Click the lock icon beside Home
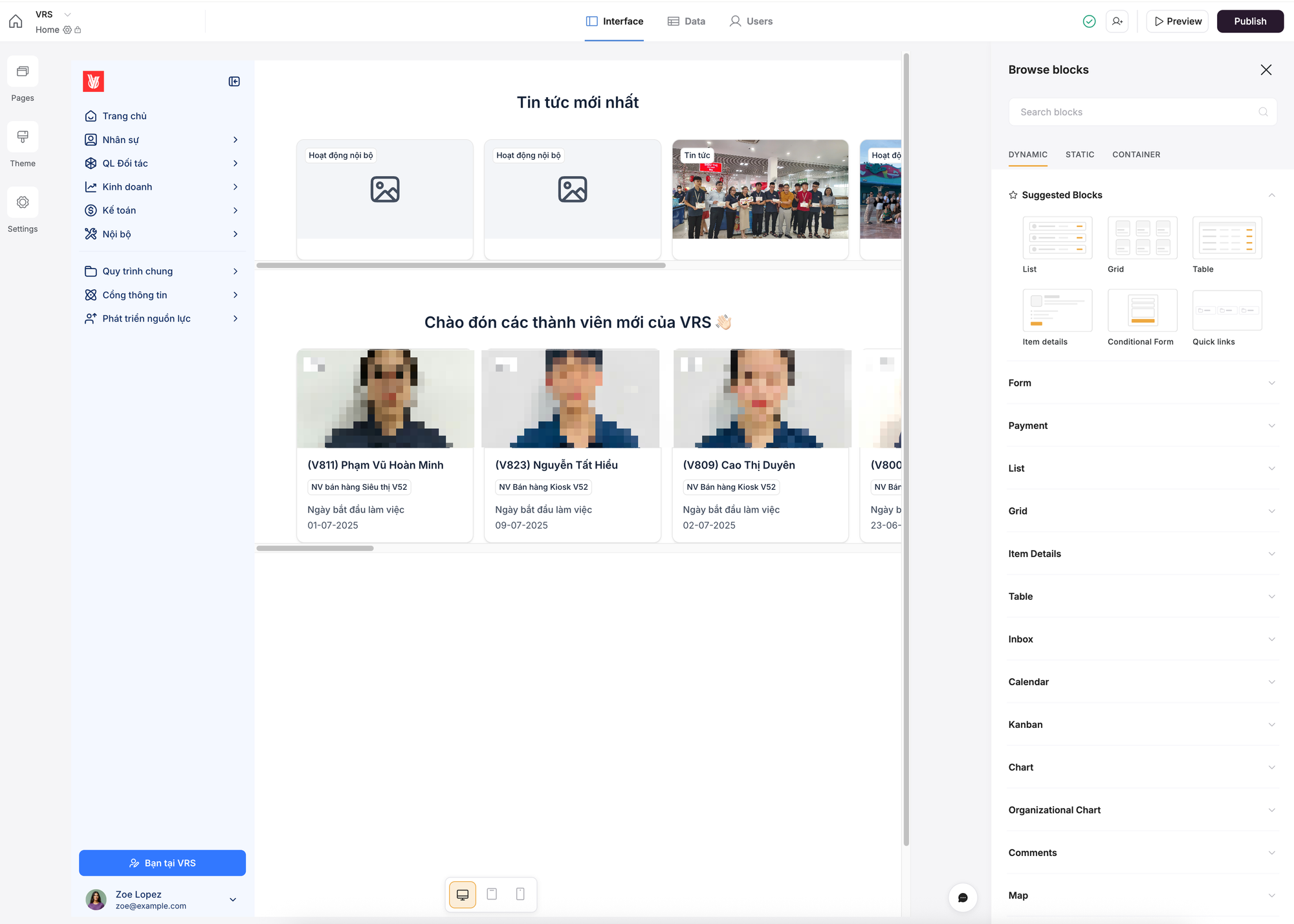Image resolution: width=1294 pixels, height=924 pixels. (x=78, y=30)
